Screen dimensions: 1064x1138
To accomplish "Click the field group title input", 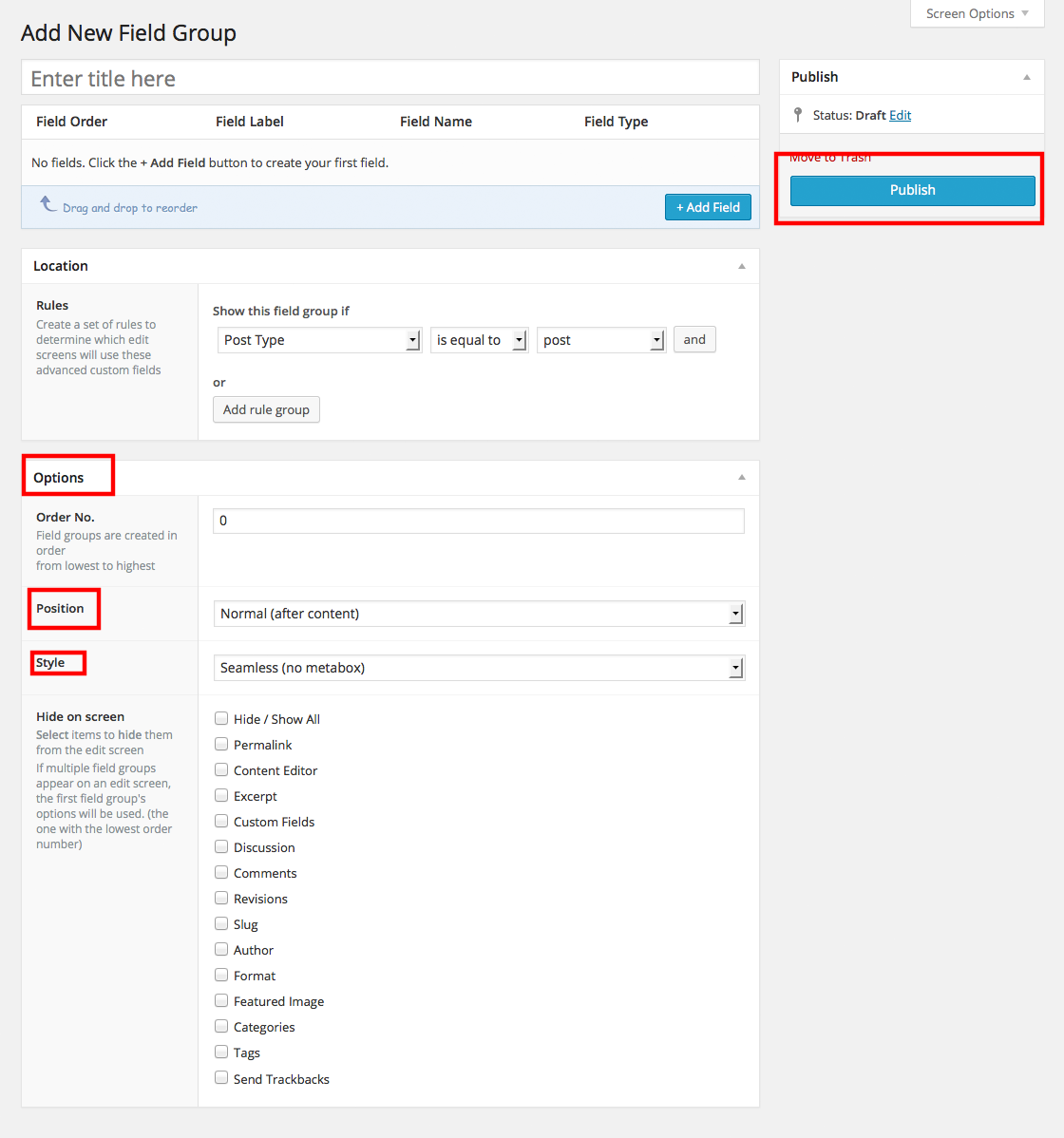I will (x=389, y=78).
